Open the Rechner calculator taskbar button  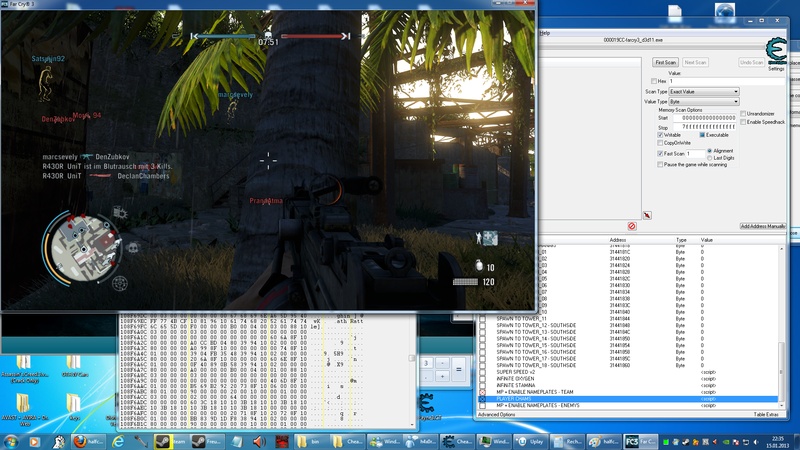click(x=567, y=441)
